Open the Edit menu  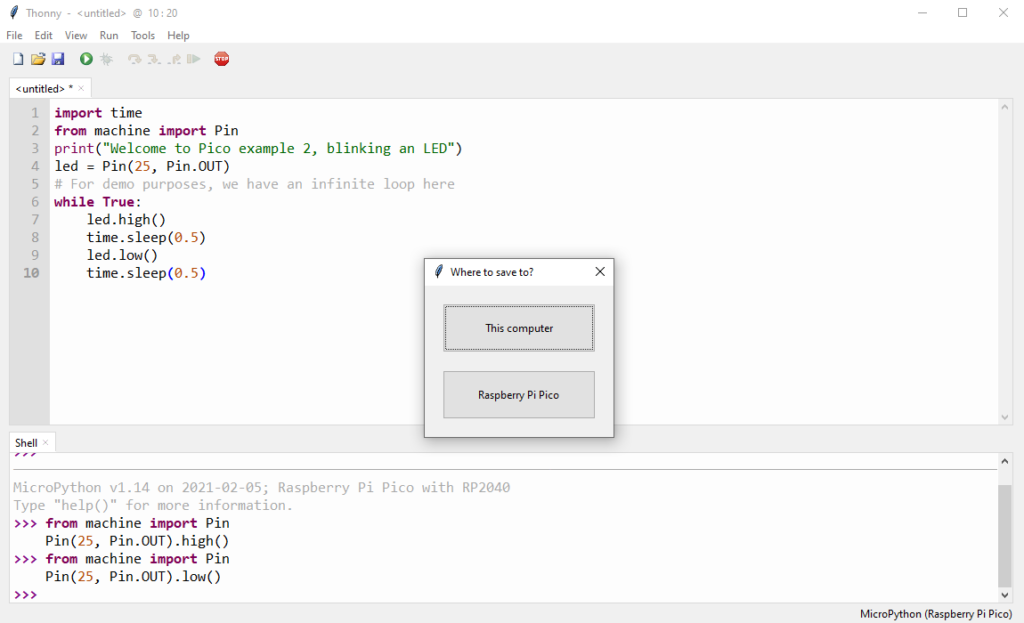[44, 35]
